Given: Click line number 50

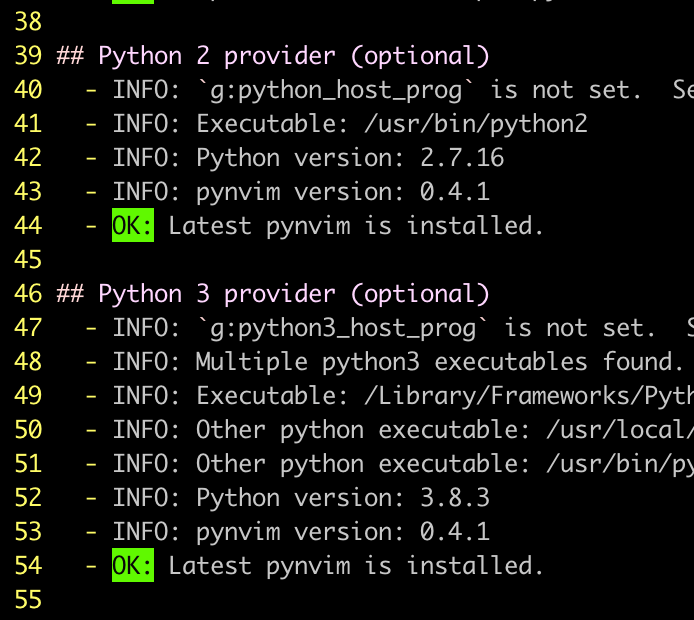Looking at the screenshot, I should (28, 430).
